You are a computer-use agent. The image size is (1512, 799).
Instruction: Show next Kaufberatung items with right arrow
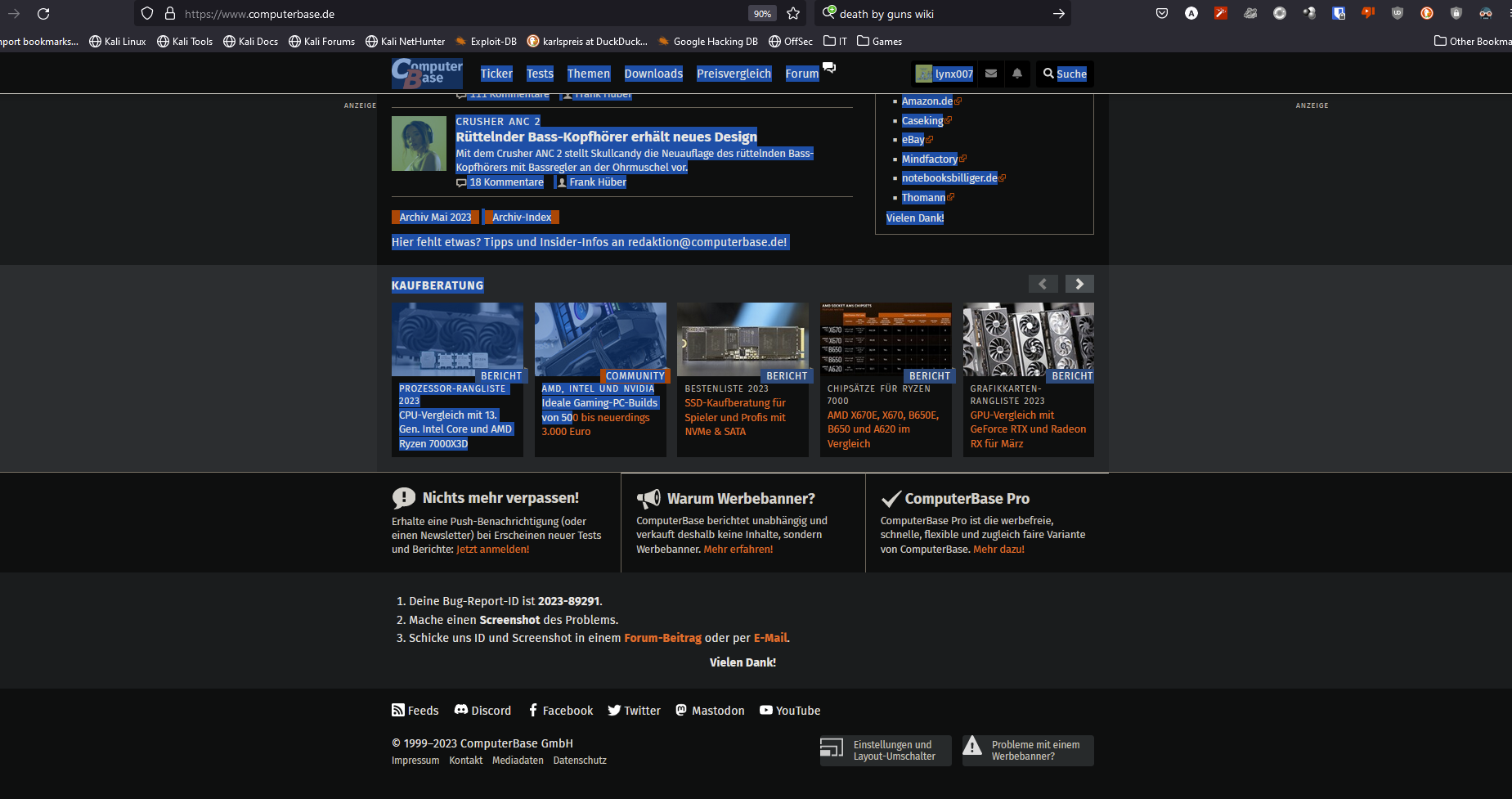[1079, 284]
